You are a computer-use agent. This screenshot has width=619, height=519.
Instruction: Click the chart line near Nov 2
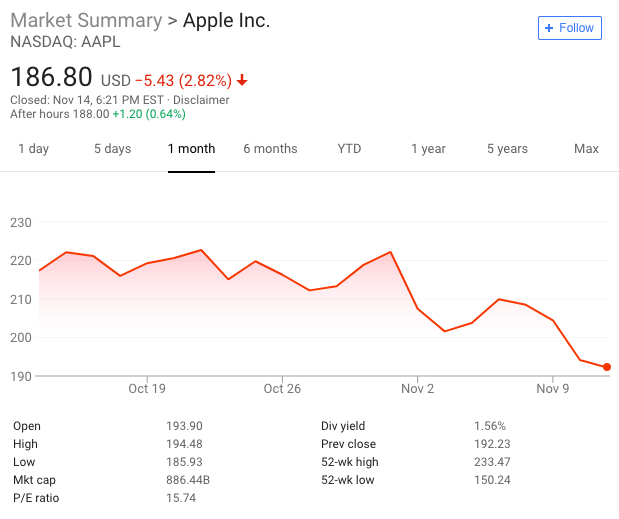[x=418, y=308]
